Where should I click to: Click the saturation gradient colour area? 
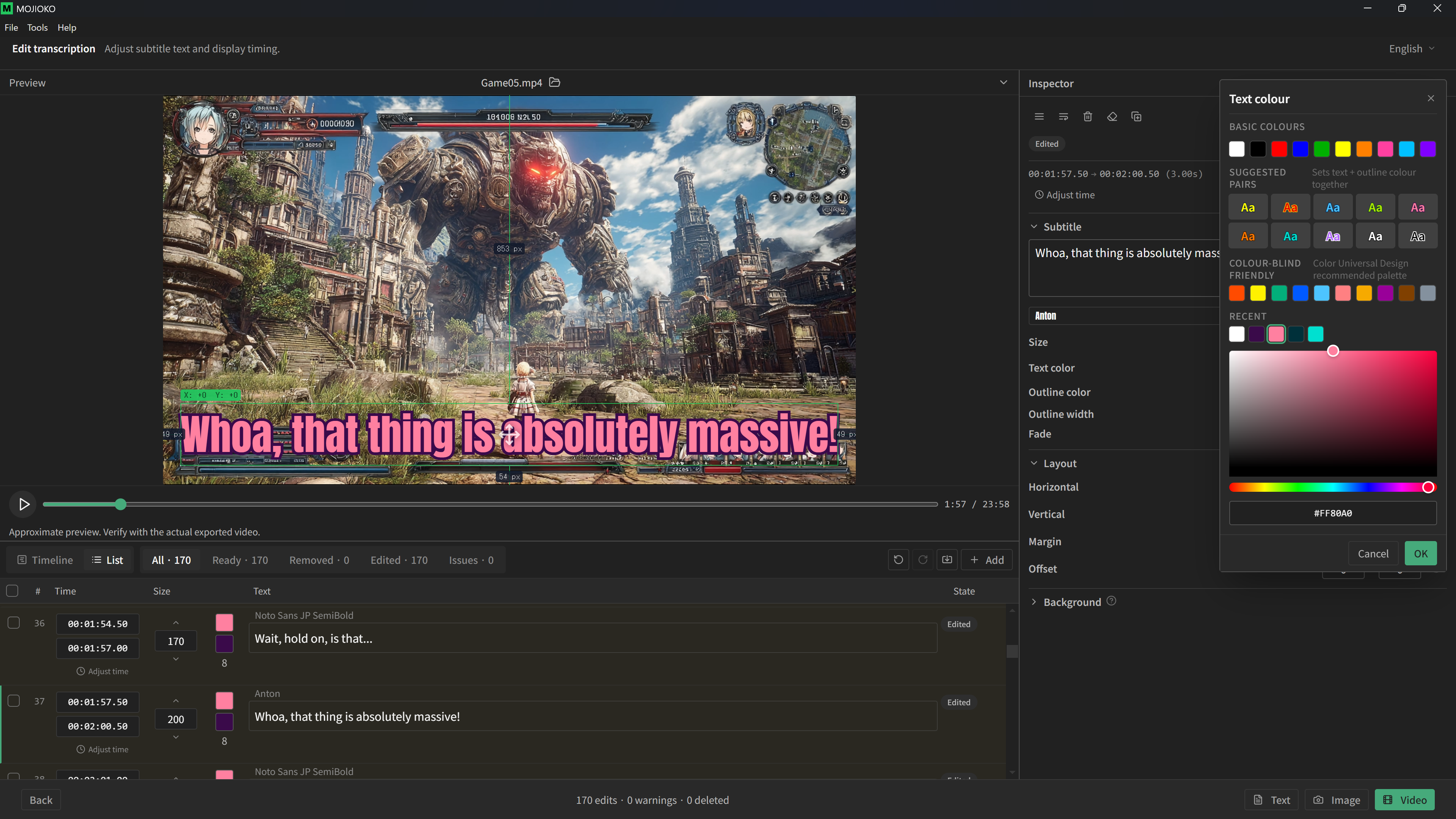tap(1332, 413)
